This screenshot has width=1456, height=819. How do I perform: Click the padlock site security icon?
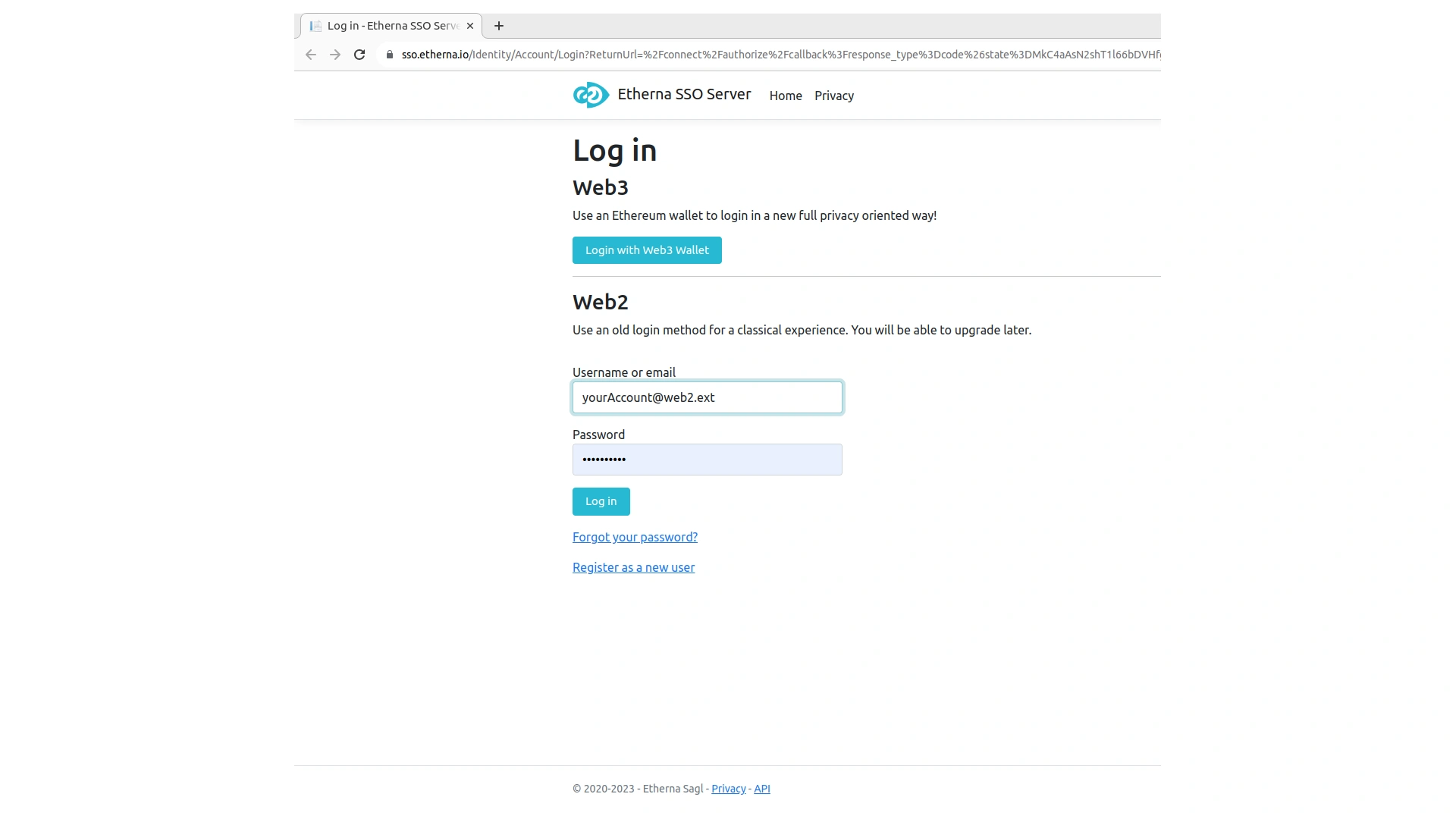[x=390, y=55]
